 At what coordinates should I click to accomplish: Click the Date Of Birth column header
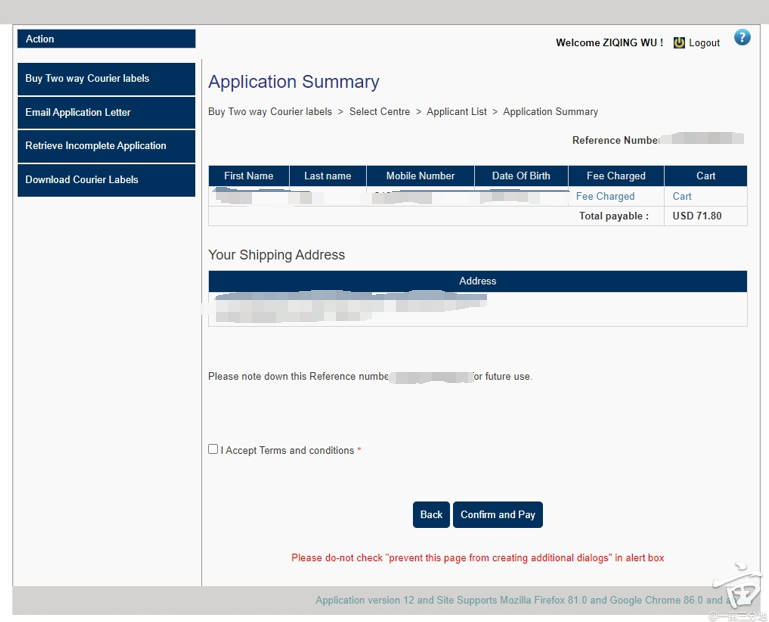pos(521,176)
